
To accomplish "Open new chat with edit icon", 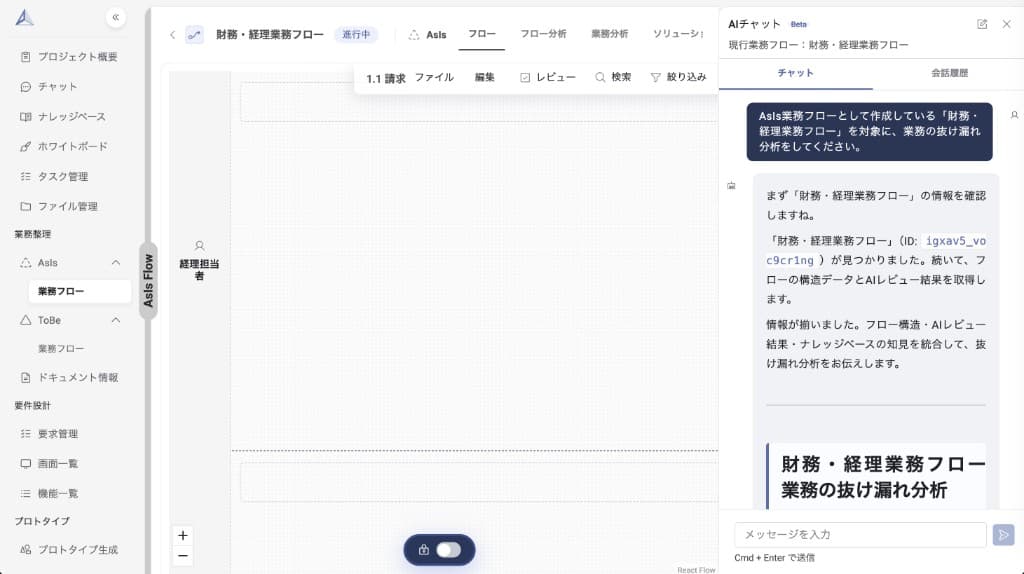I will [x=982, y=24].
